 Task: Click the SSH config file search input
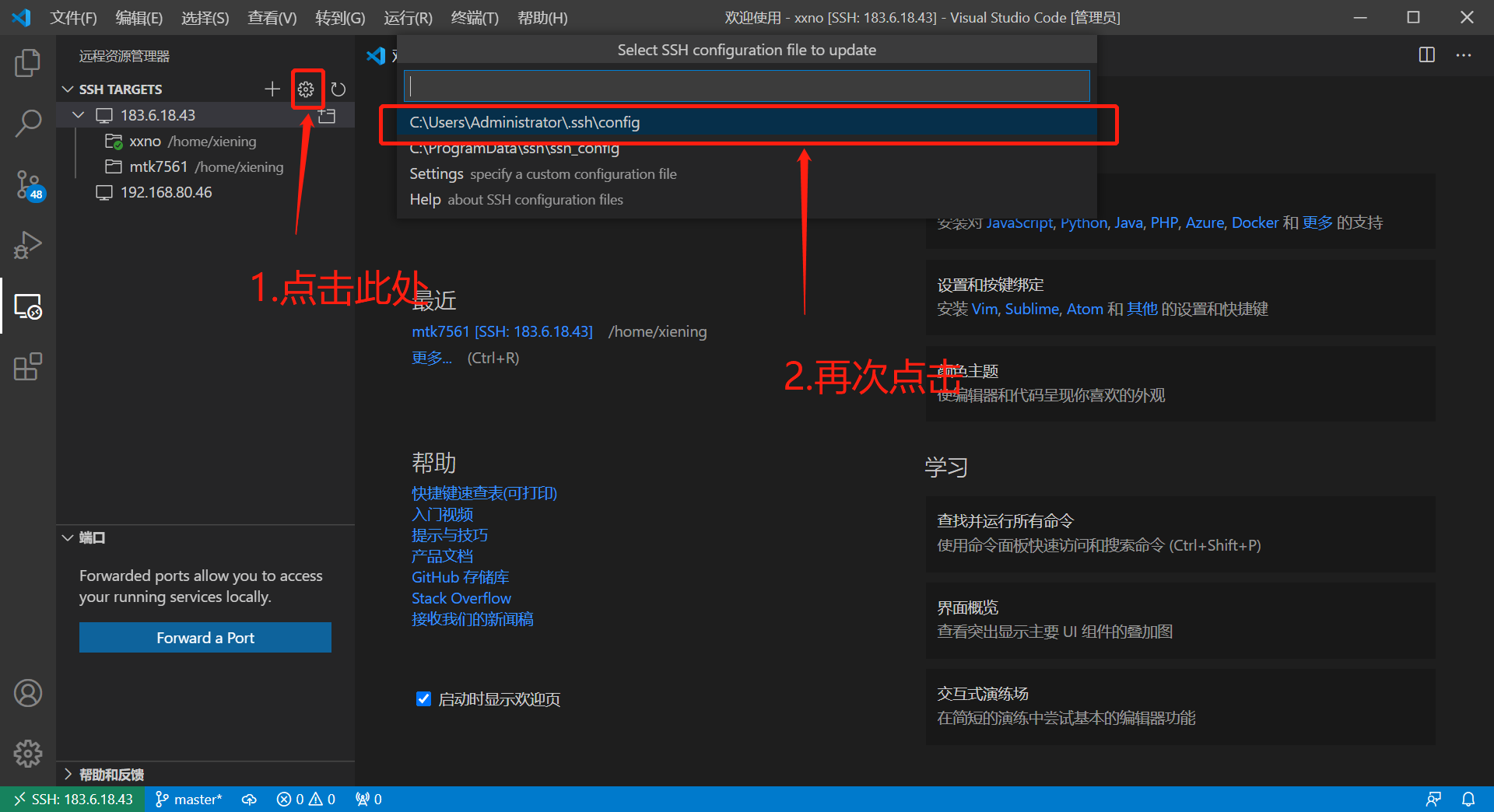pyautogui.click(x=747, y=86)
